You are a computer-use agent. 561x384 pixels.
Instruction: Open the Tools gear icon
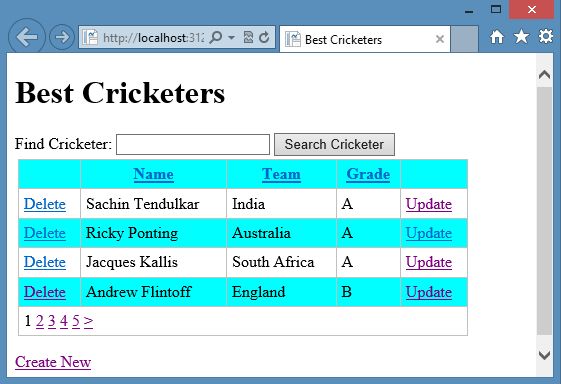click(x=546, y=36)
